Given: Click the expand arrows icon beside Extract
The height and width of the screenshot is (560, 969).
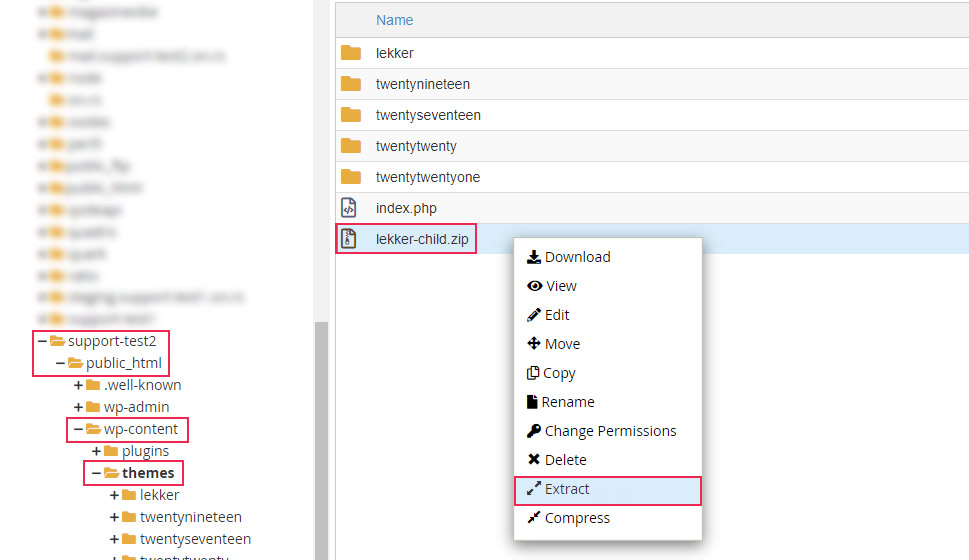Looking at the screenshot, I should [x=533, y=488].
